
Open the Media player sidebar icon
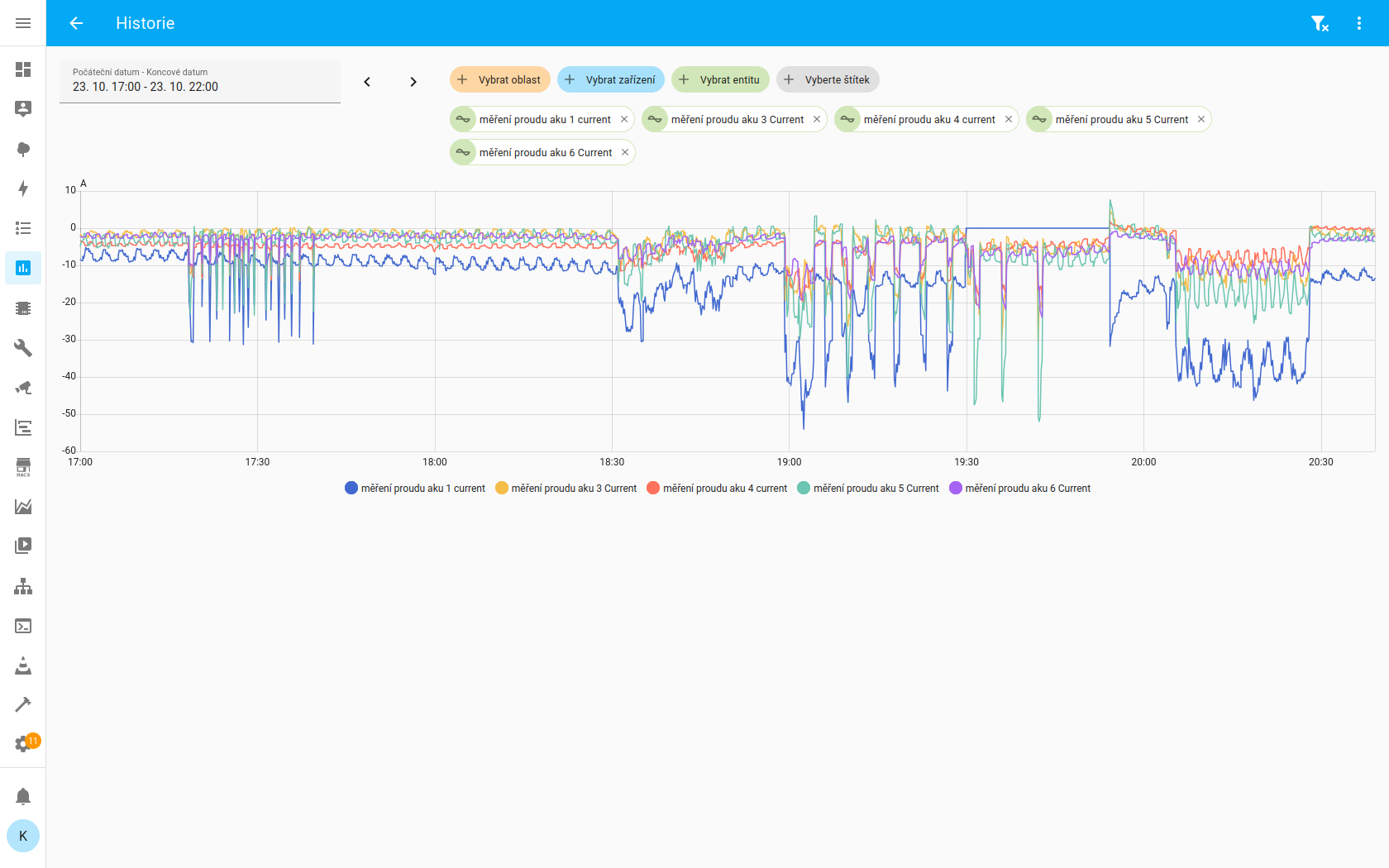pyautogui.click(x=23, y=546)
